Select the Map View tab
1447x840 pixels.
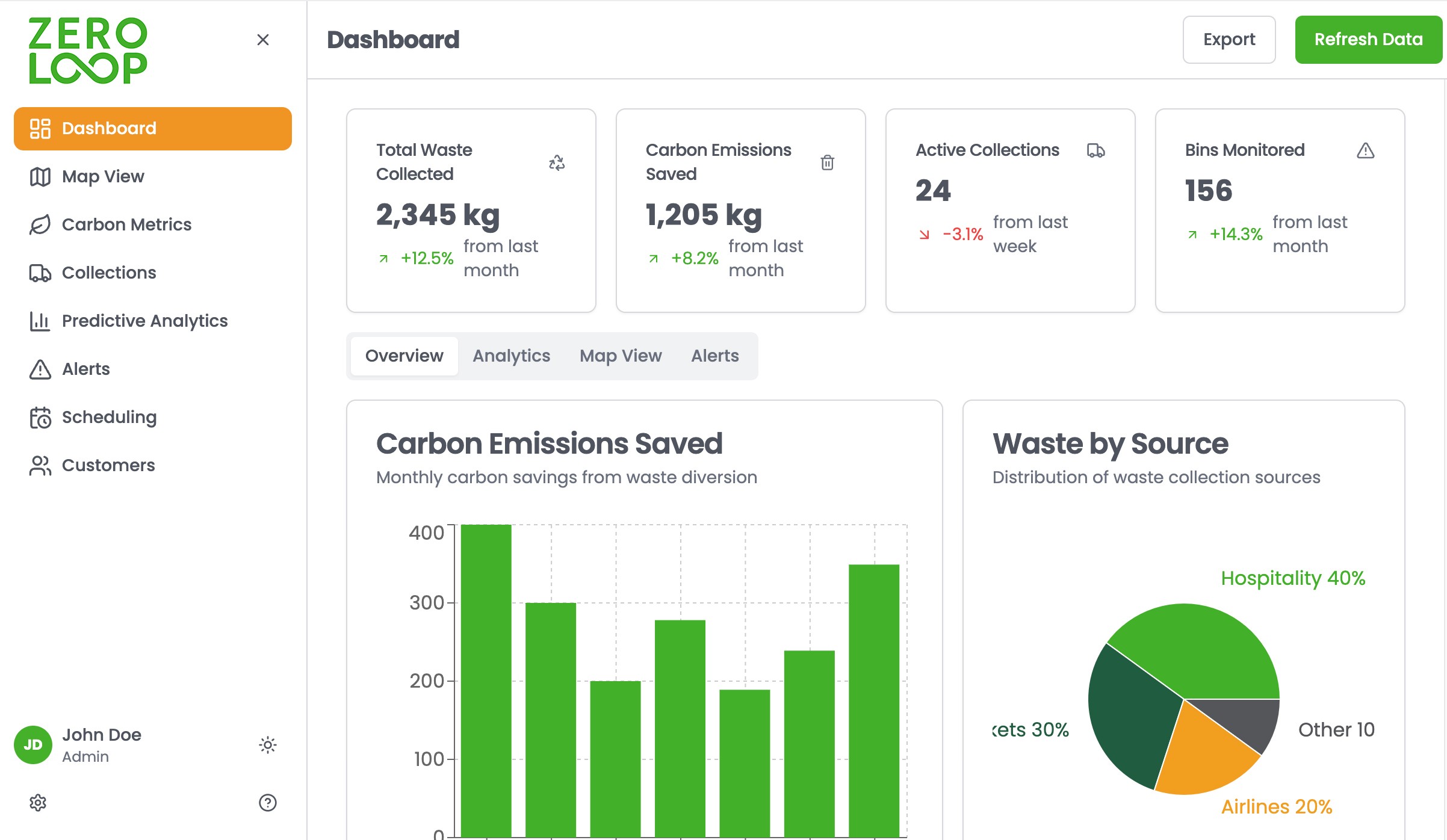point(621,356)
